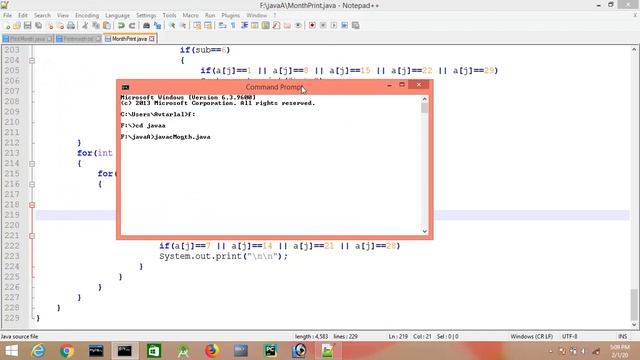Click the Undo arrow icon
Image resolution: width=640 pixels, height=360 pixels.
click(x=121, y=26)
